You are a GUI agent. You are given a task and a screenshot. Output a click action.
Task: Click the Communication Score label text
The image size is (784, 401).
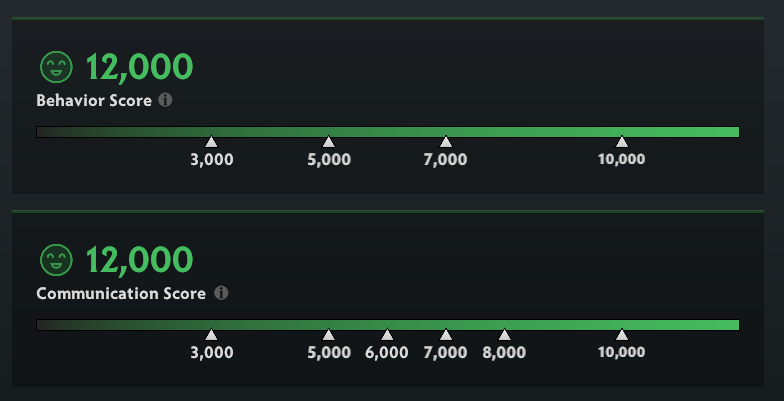[121, 294]
